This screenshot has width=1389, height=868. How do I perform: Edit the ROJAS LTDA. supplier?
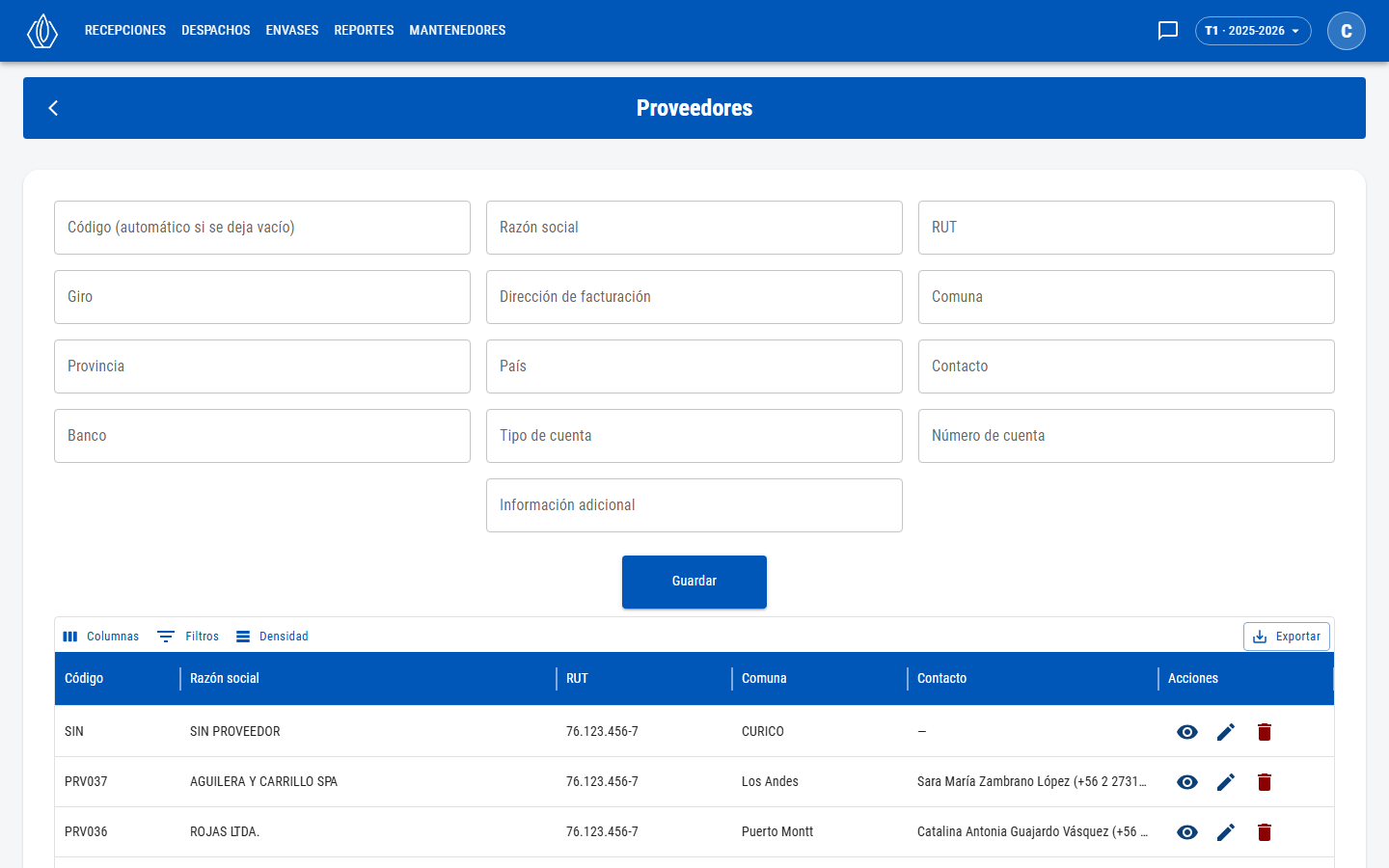click(x=1226, y=832)
